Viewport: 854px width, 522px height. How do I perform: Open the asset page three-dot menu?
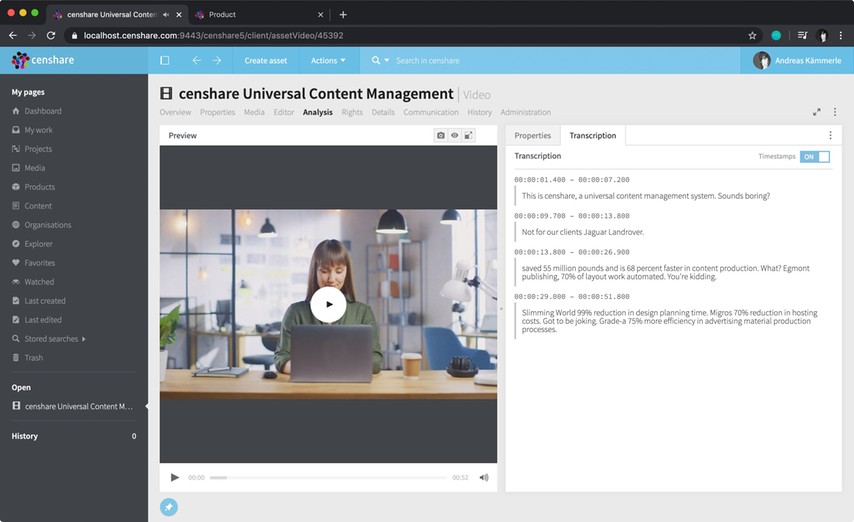834,112
